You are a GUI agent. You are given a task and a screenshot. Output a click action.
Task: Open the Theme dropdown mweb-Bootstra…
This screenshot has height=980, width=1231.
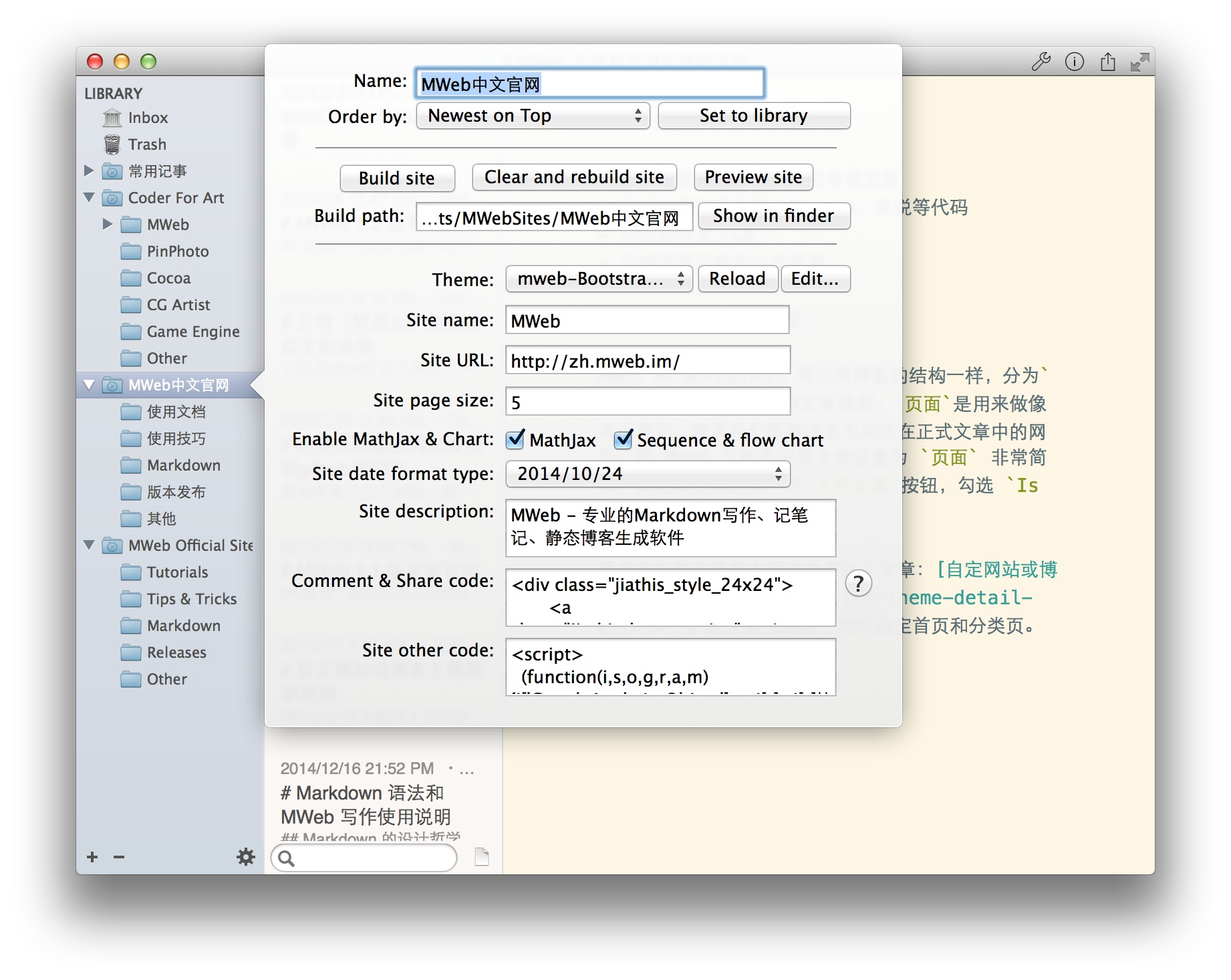pos(599,279)
